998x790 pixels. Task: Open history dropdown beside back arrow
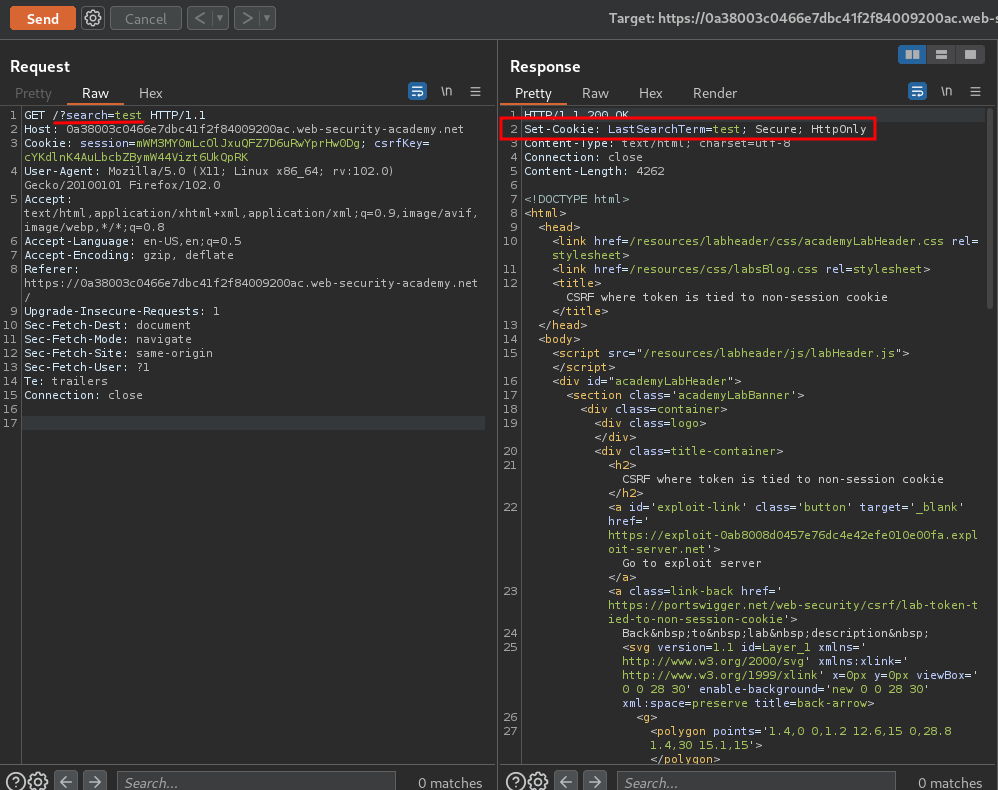coord(220,18)
